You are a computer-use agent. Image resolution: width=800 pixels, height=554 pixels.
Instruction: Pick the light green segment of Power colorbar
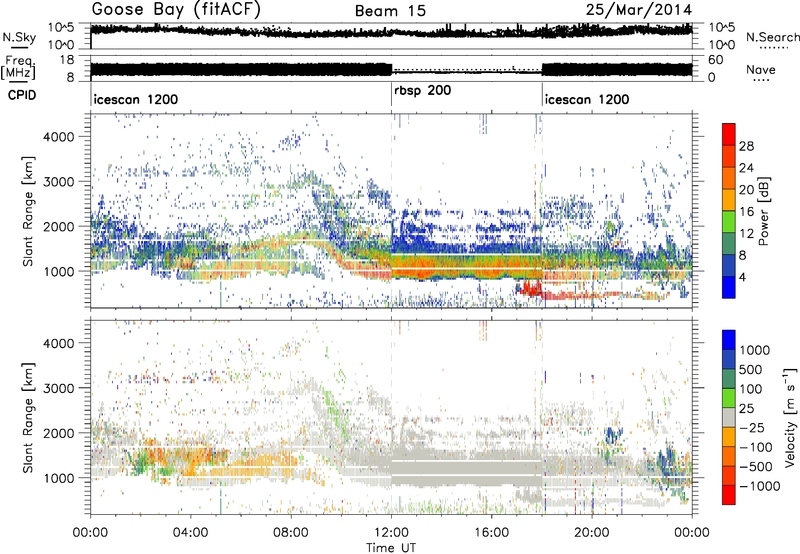tap(729, 222)
